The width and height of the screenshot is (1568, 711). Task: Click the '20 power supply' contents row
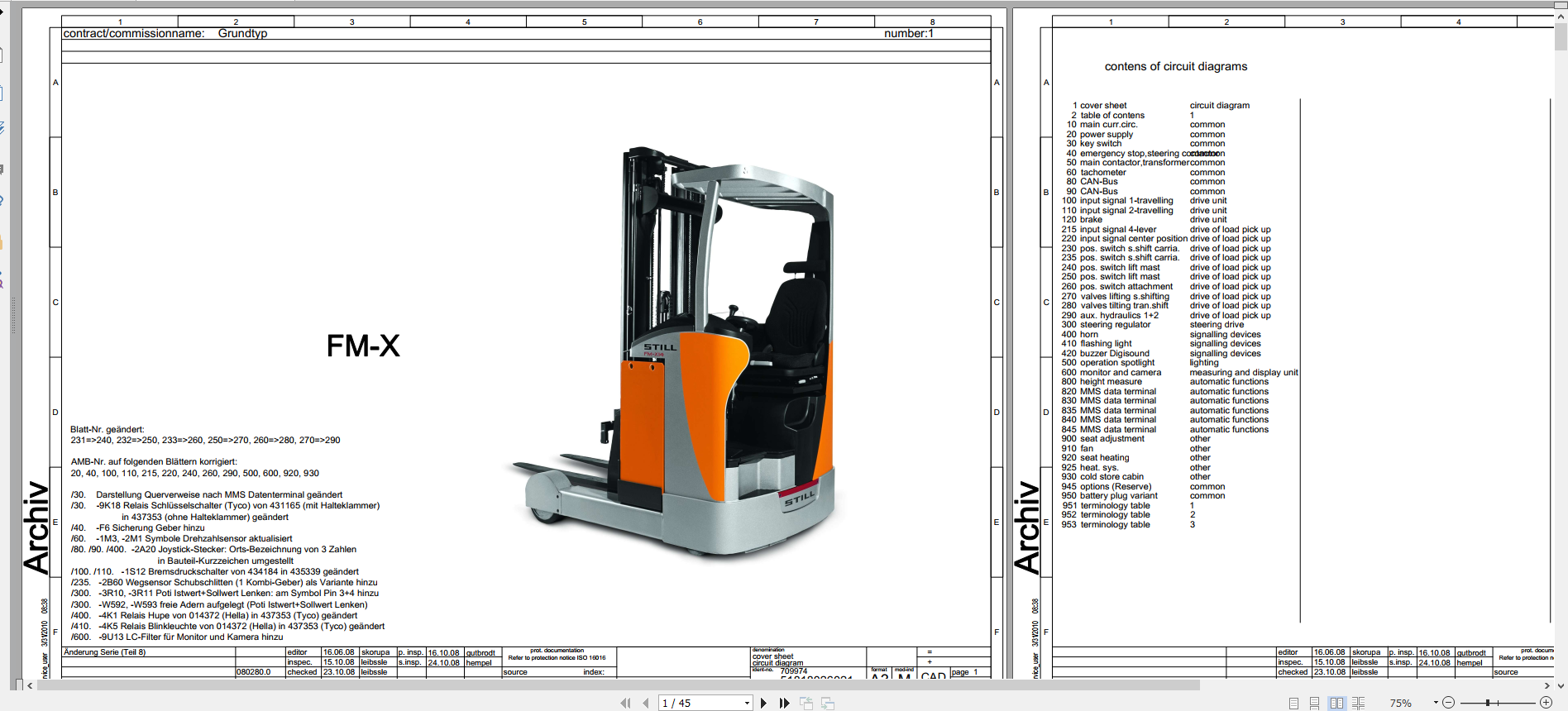click(x=1145, y=134)
